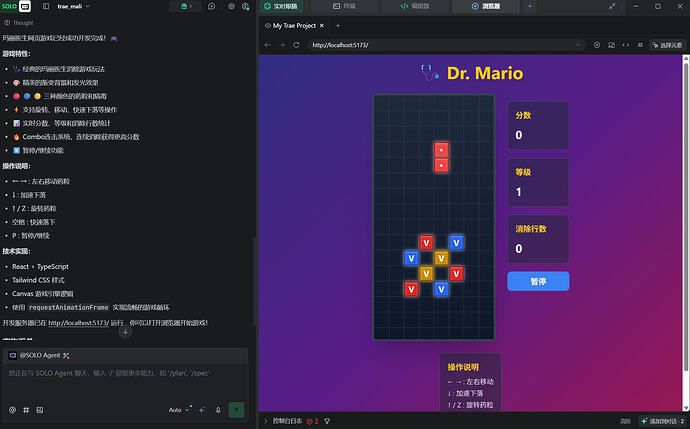Click the circular target icon in browser toolbar
The height and width of the screenshot is (429, 690).
point(597,45)
